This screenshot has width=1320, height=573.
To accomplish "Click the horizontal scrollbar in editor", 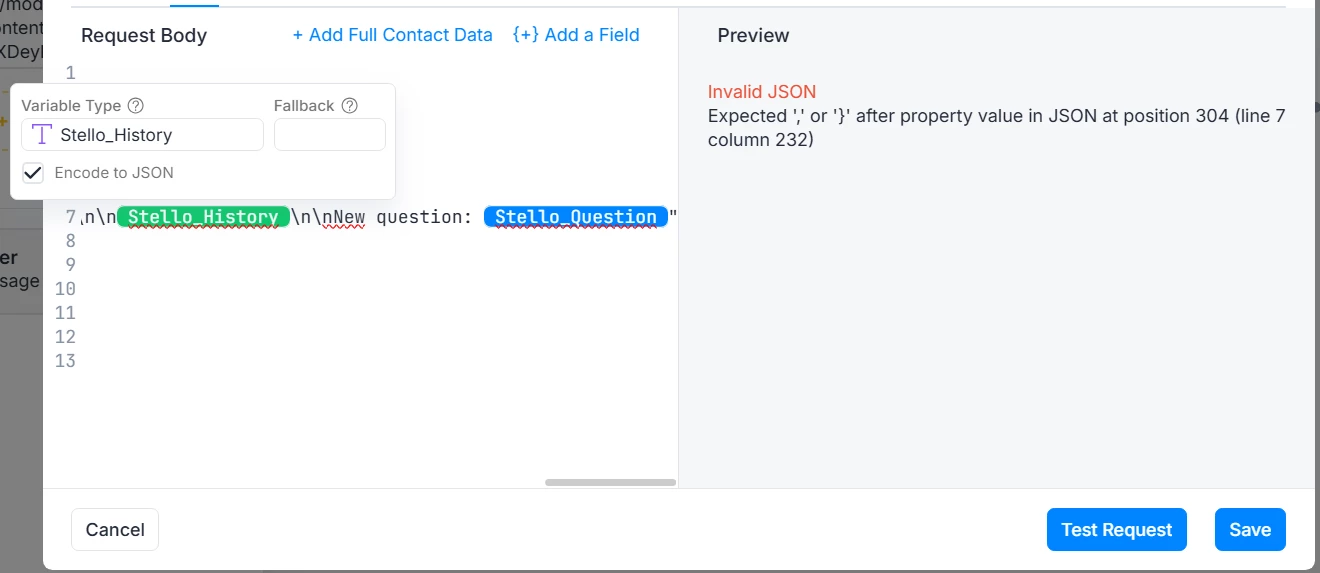I will click(610, 482).
